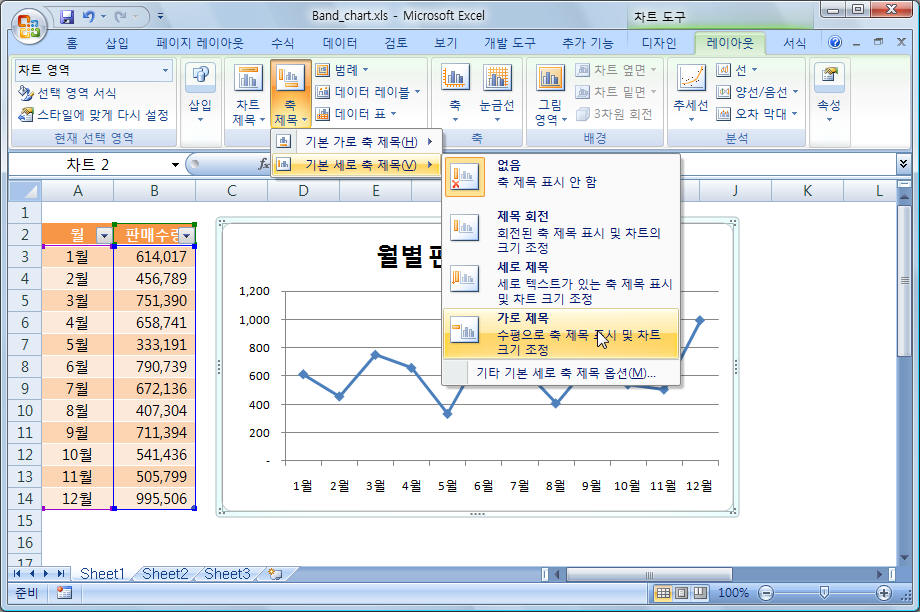Click the Save icon in quick access toolbar
Image resolution: width=920 pixels, height=612 pixels.
67,17
